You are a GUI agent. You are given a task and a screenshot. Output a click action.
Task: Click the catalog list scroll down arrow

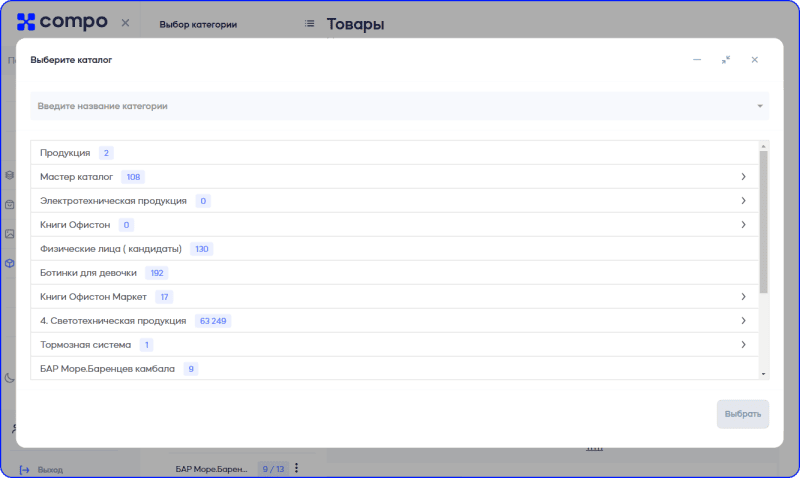click(763, 374)
